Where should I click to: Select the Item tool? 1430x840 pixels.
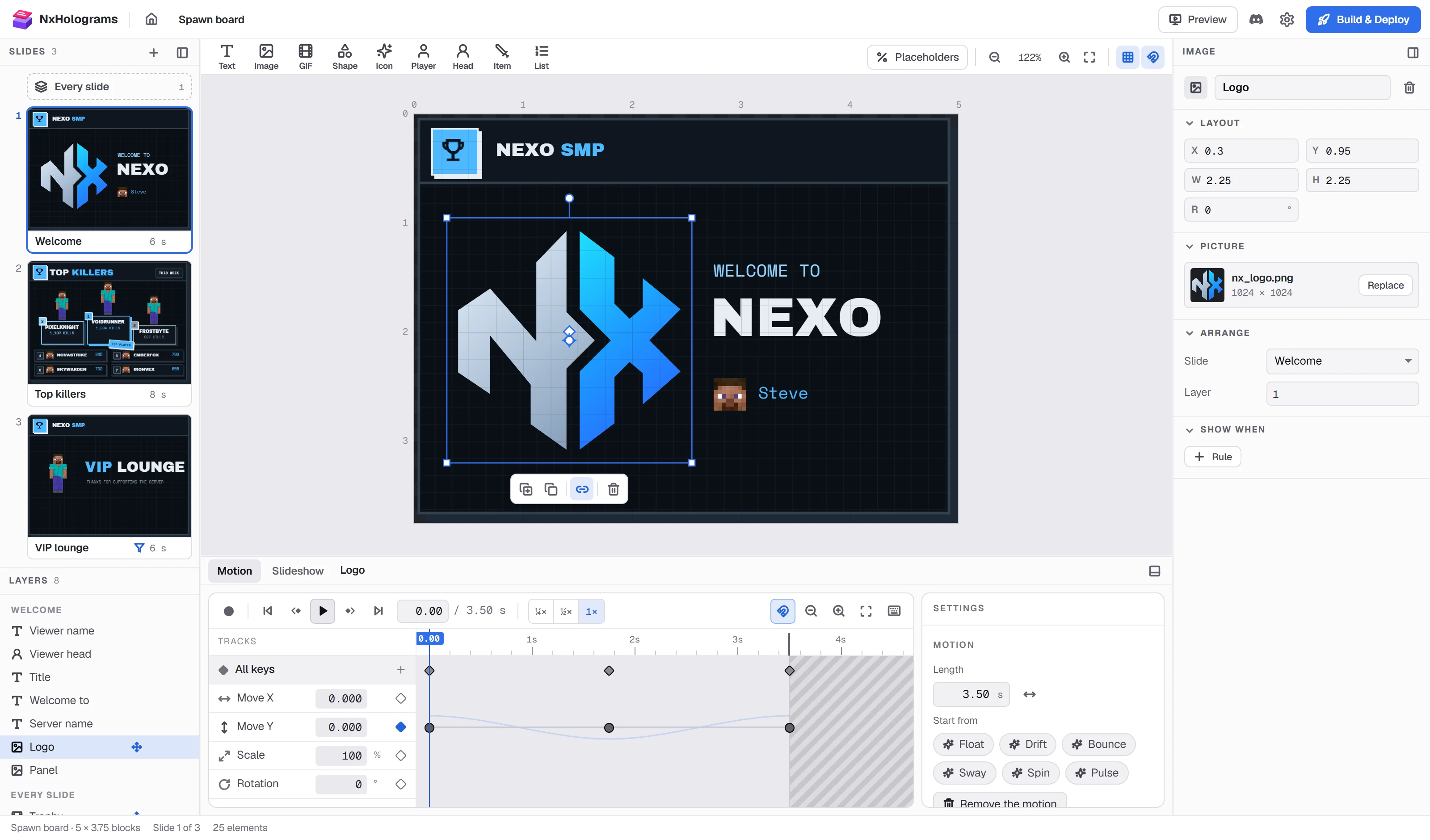click(502, 57)
